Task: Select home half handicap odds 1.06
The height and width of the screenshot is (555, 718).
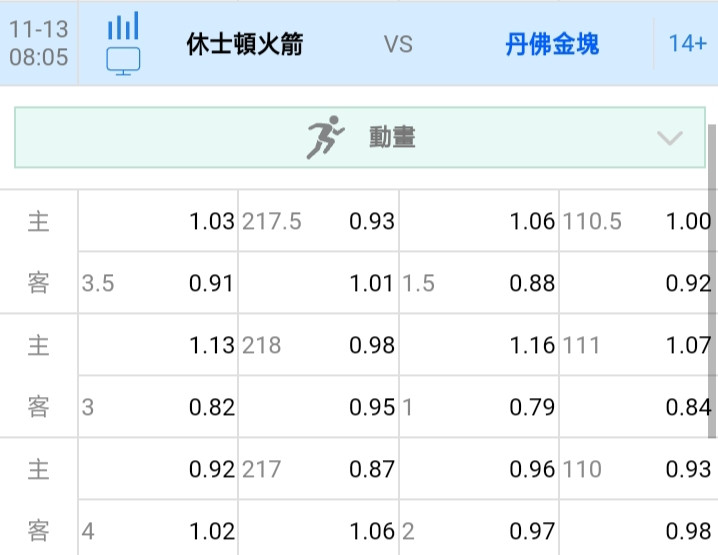Action: point(532,222)
